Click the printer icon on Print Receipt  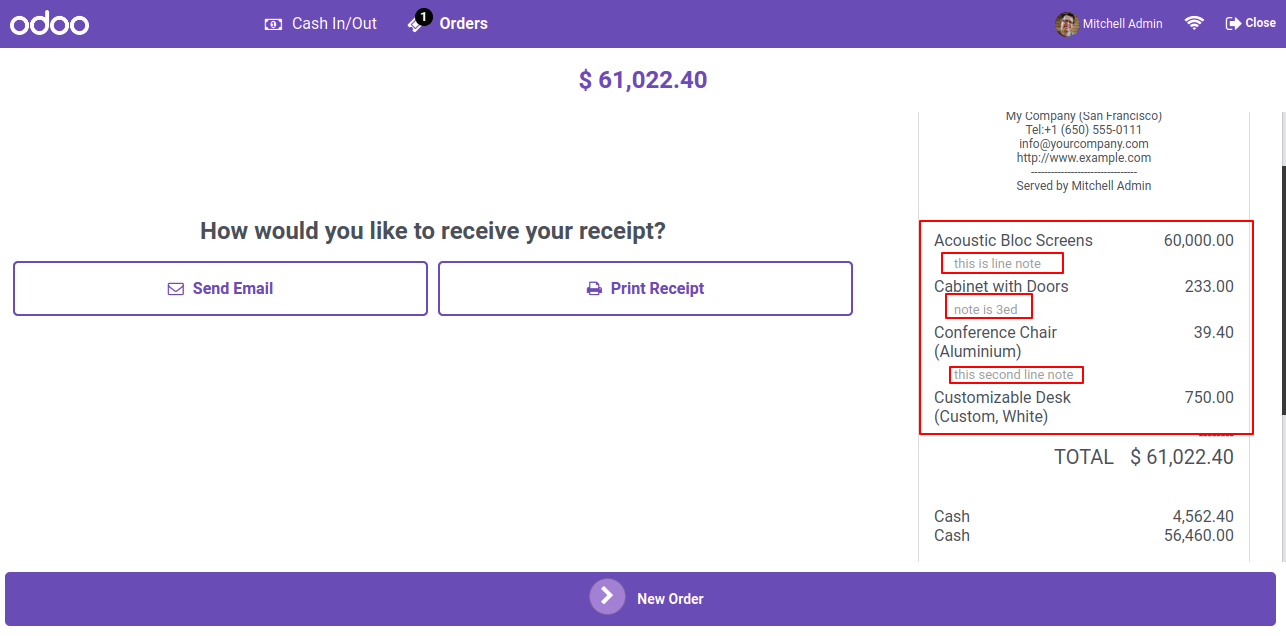594,289
